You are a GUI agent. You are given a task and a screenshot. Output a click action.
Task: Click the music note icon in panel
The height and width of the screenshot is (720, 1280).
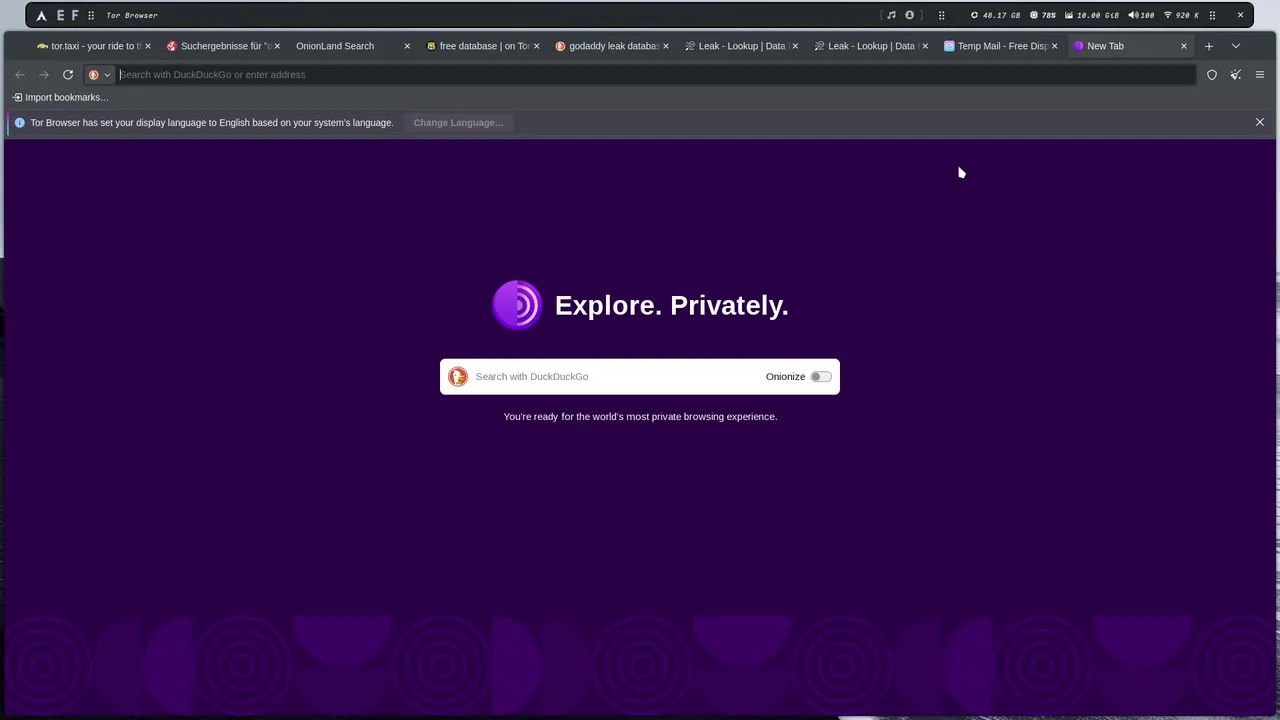coord(891,15)
